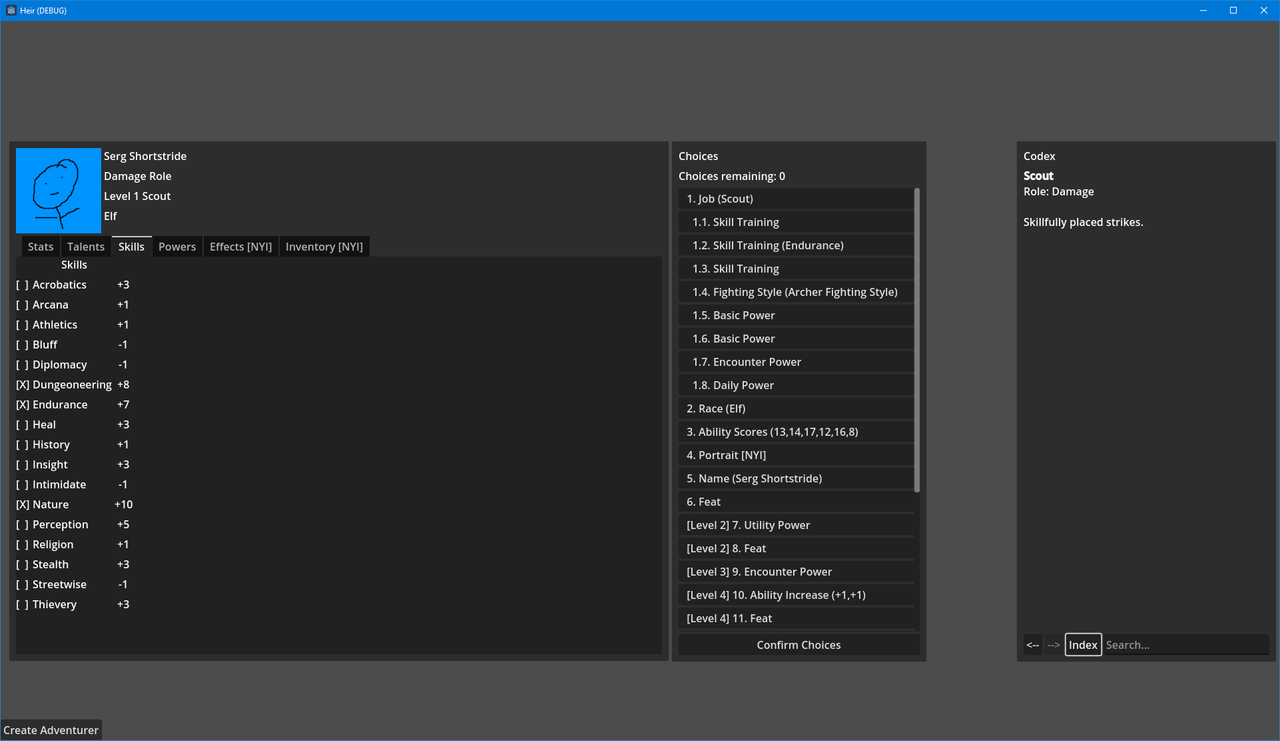Screen dimensions: 1280x741
Task: Toggle the Thievery skill checkbox
Action: click(22, 605)
